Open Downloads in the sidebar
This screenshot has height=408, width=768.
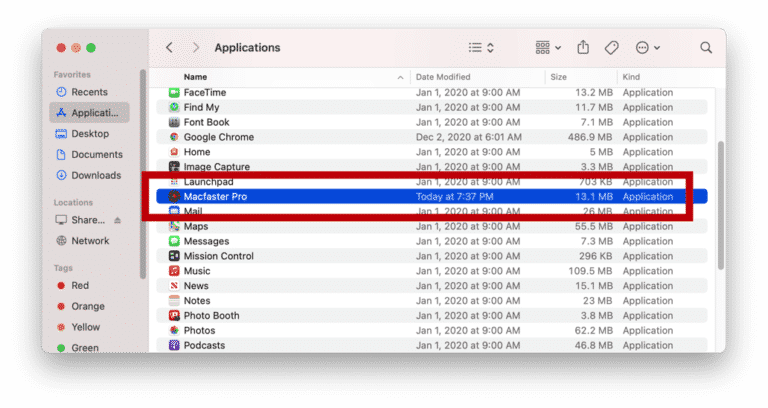(x=89, y=175)
